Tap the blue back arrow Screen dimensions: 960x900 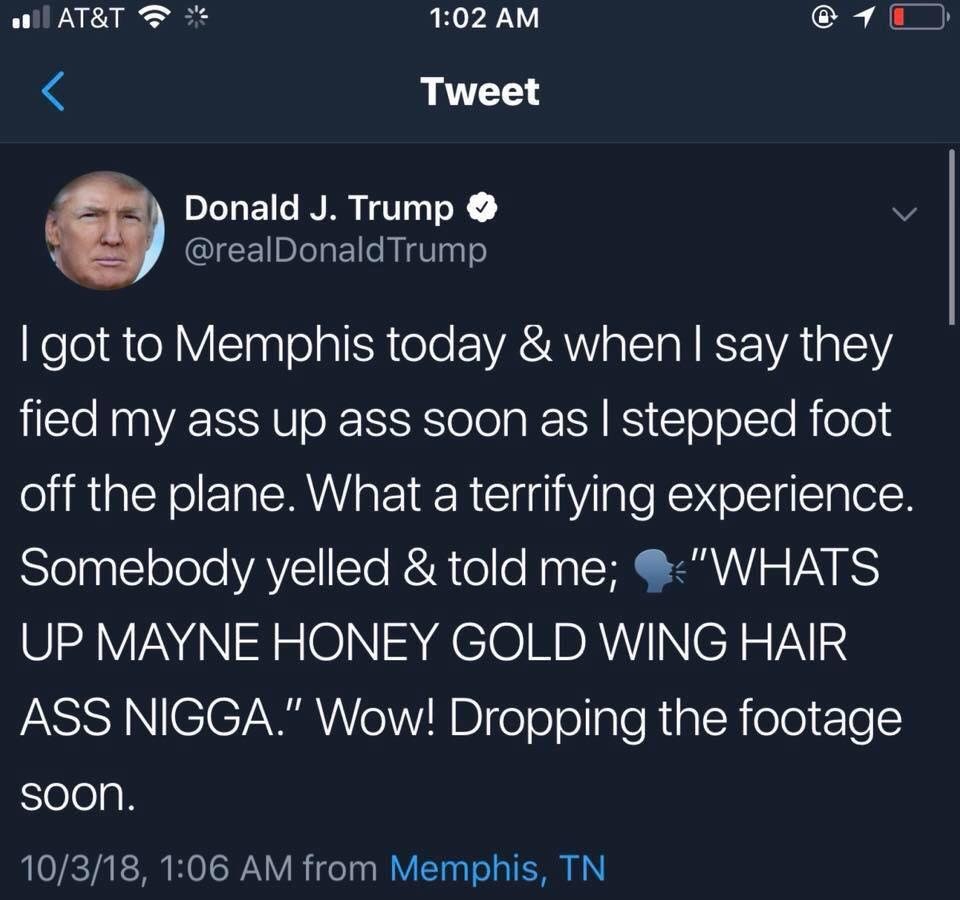[x=53, y=91]
